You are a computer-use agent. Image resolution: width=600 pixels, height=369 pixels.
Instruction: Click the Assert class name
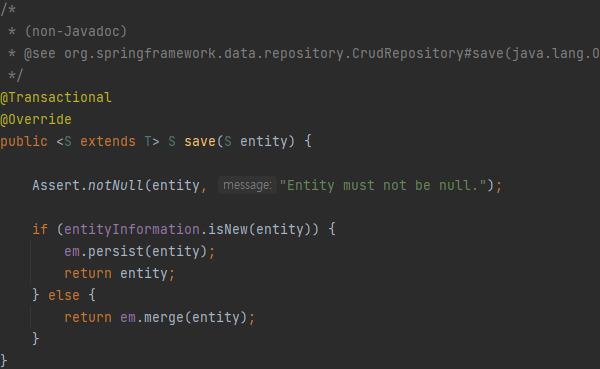tap(56, 186)
